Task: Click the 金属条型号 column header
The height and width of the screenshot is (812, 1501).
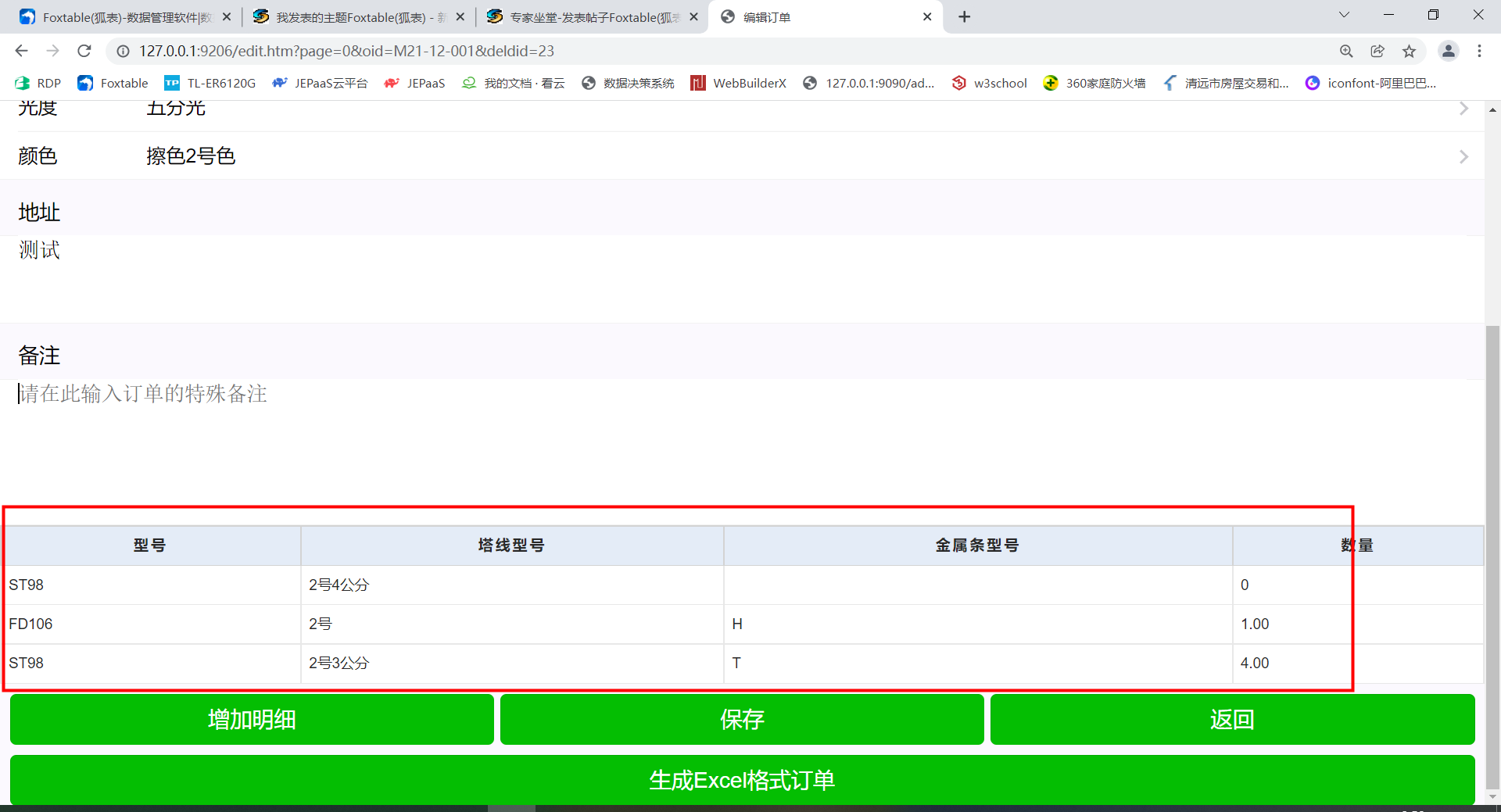Action: 977,546
